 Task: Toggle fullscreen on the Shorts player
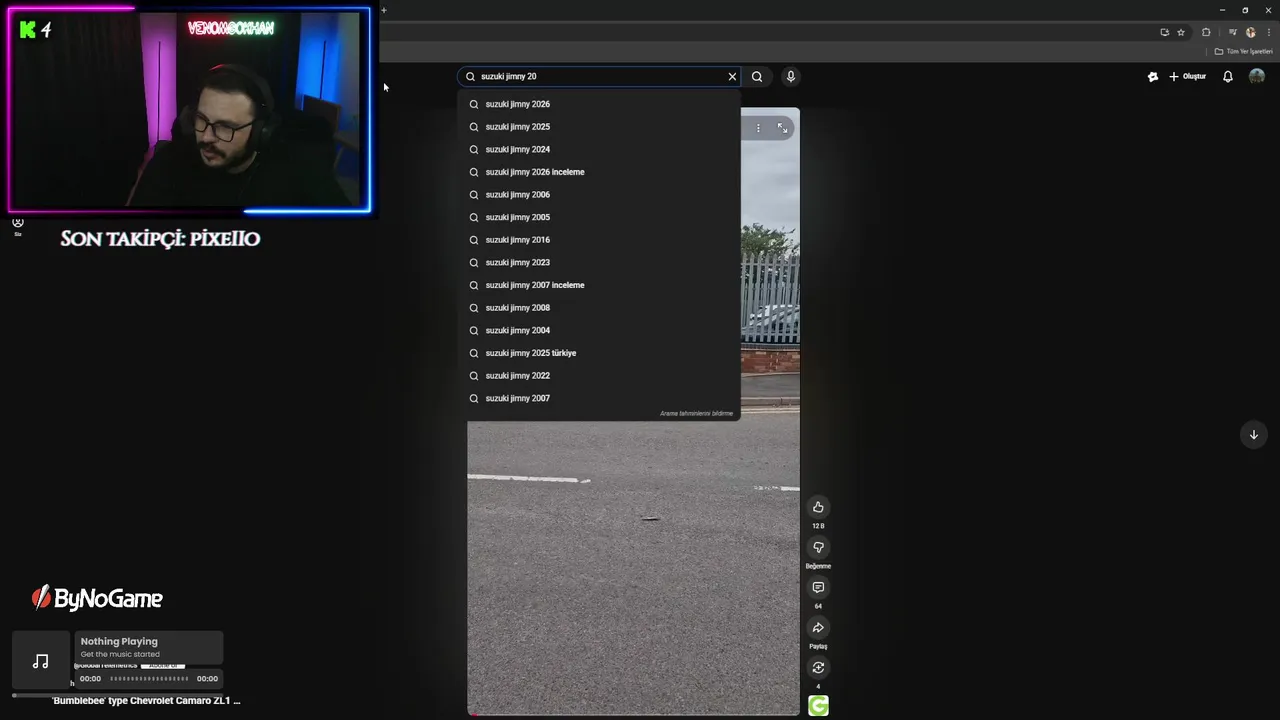point(782,128)
